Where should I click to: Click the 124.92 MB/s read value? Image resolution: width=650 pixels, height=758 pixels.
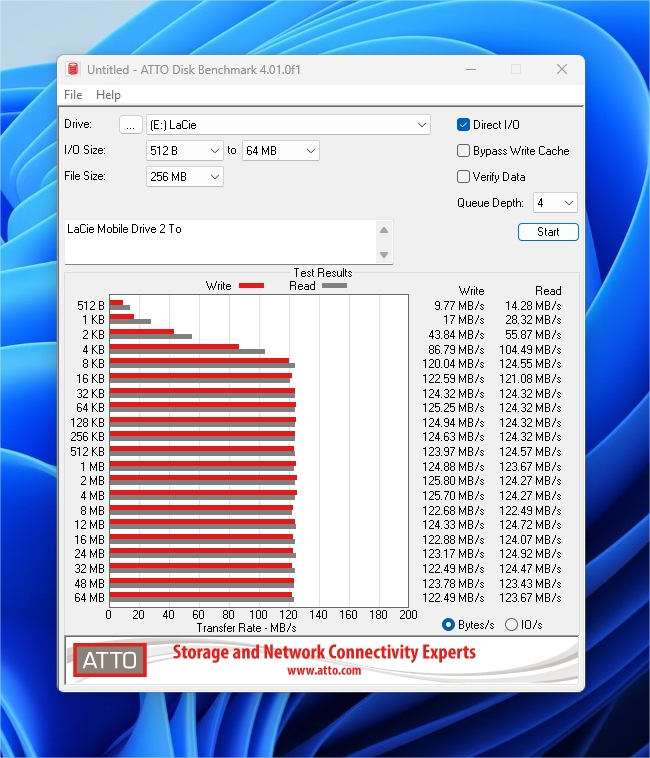pyautogui.click(x=530, y=554)
